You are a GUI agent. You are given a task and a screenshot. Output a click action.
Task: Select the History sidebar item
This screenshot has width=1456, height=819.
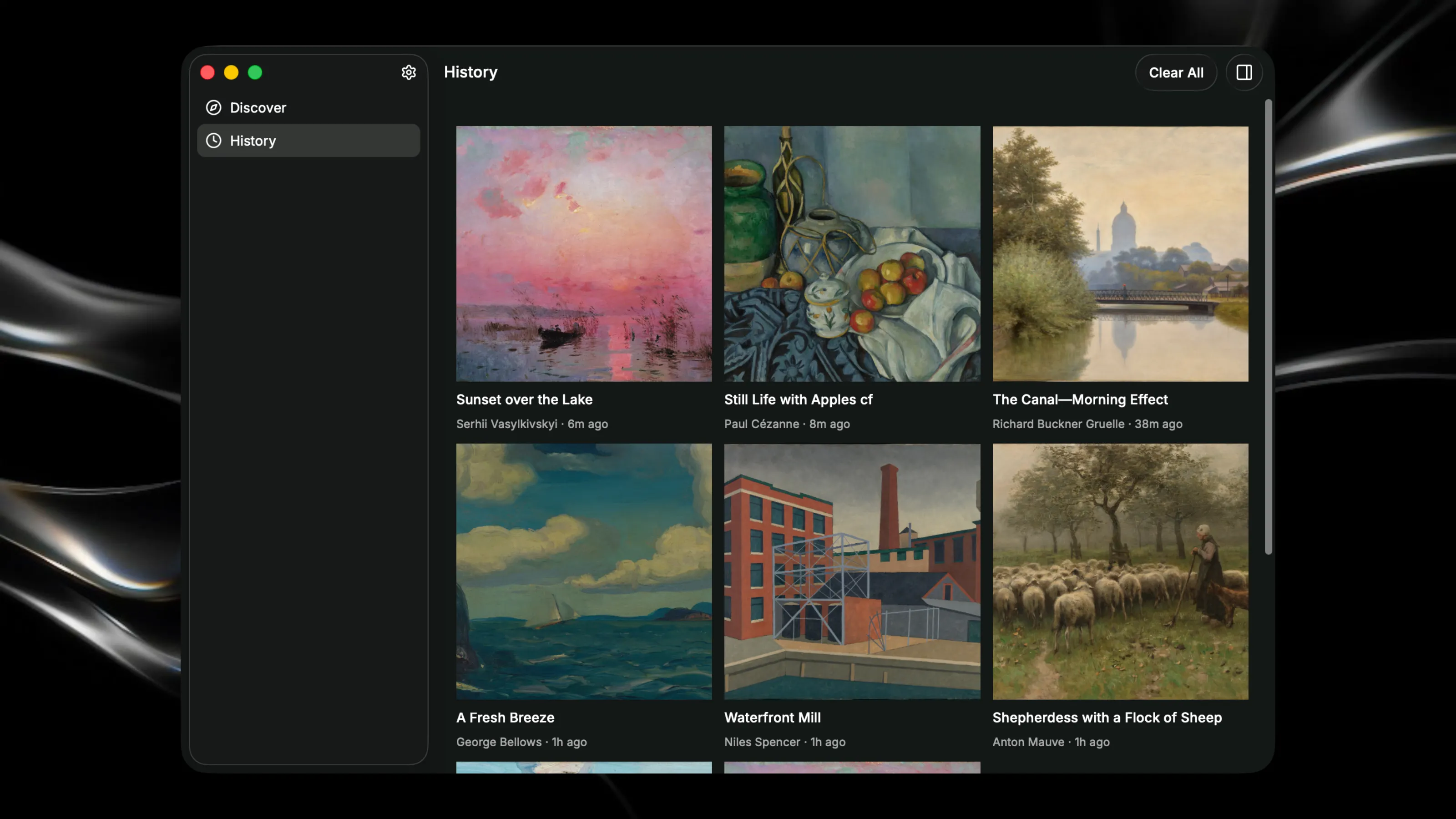coord(308,141)
